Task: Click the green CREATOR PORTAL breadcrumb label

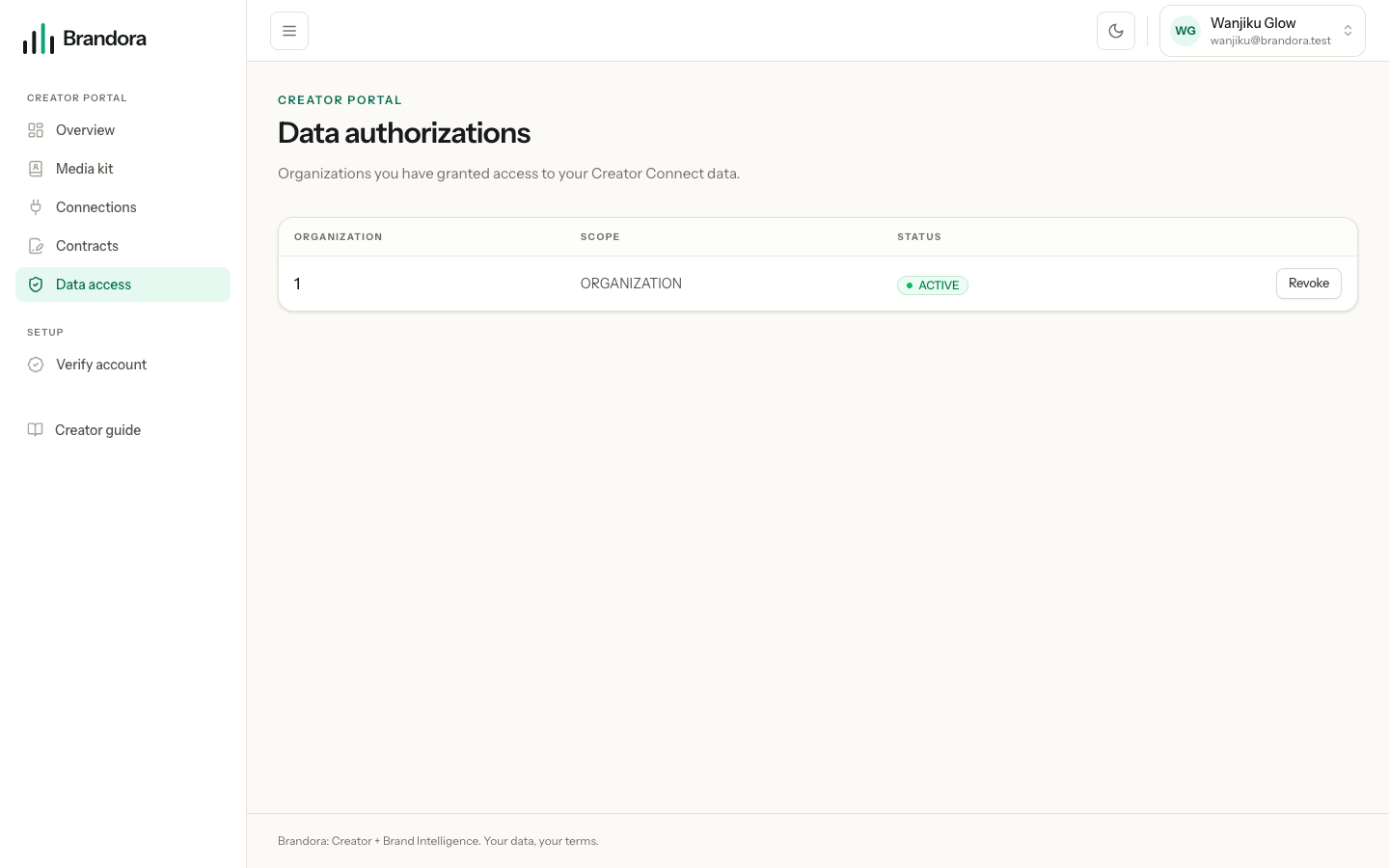Action: [340, 100]
